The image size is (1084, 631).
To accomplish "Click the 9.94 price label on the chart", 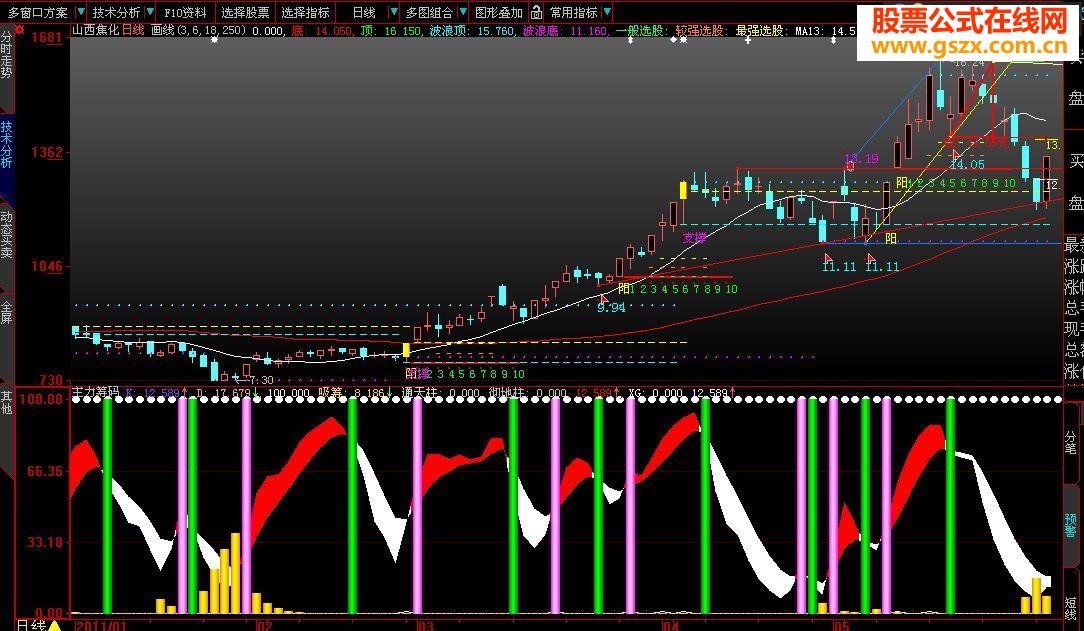I will click(611, 308).
